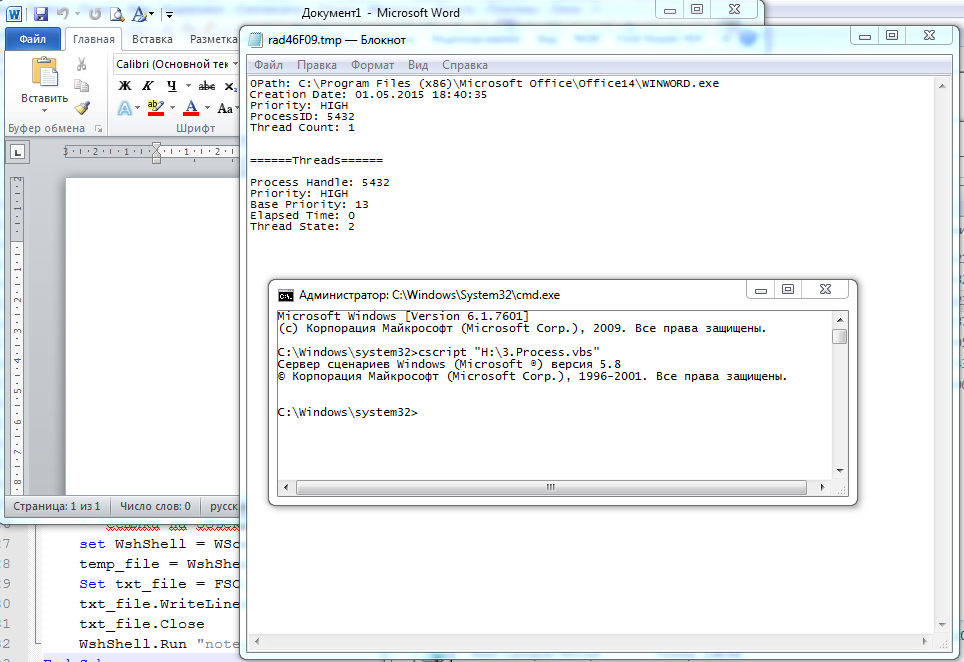The height and width of the screenshot is (662, 964).
Task: Open the Буфер обмена dialog launcher
Action: pos(98,128)
